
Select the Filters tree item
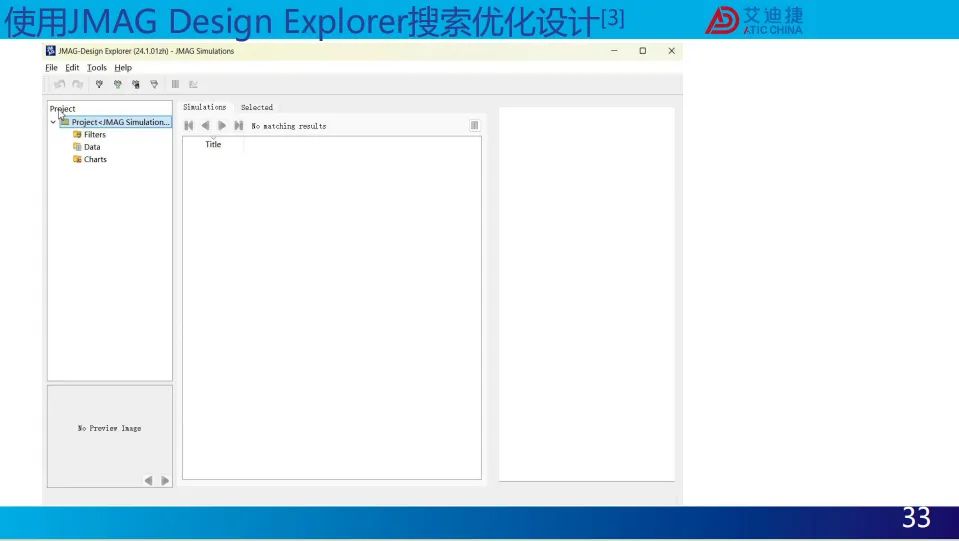coord(89,134)
